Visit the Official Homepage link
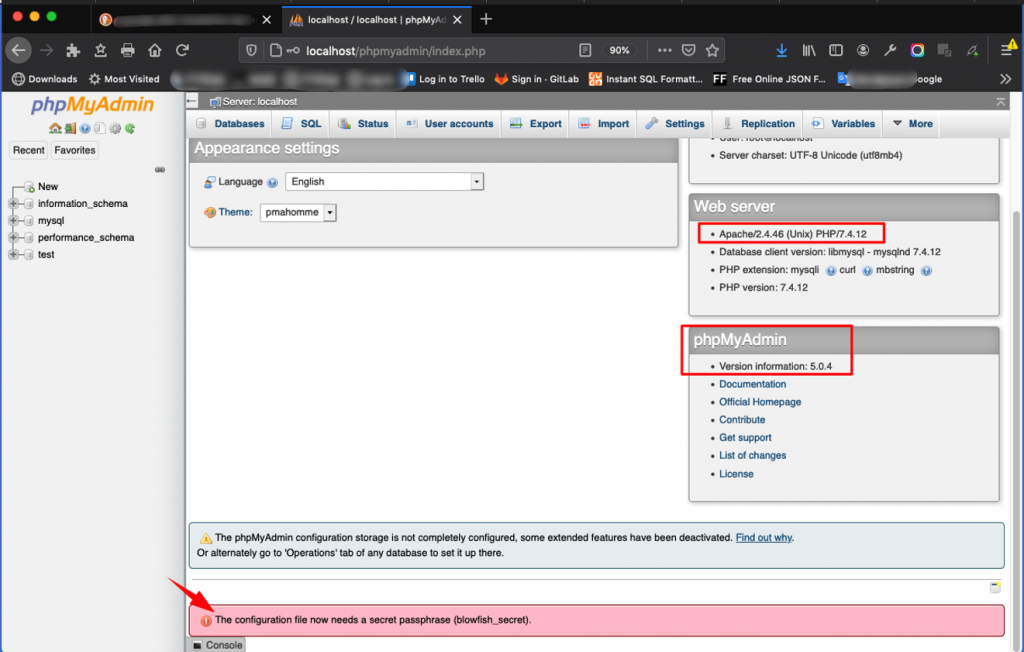 click(x=760, y=402)
